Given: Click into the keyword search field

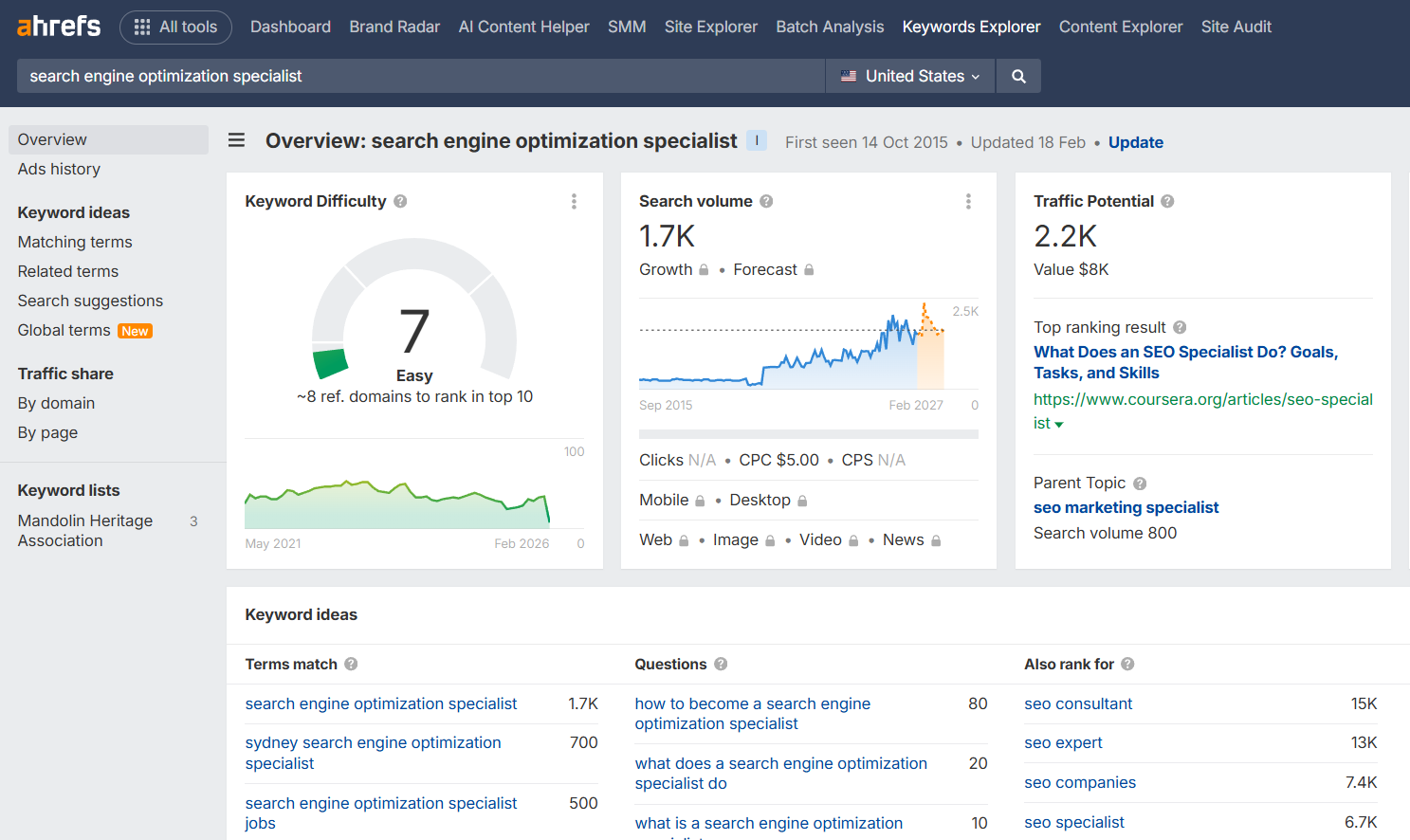Looking at the screenshot, I should [421, 76].
